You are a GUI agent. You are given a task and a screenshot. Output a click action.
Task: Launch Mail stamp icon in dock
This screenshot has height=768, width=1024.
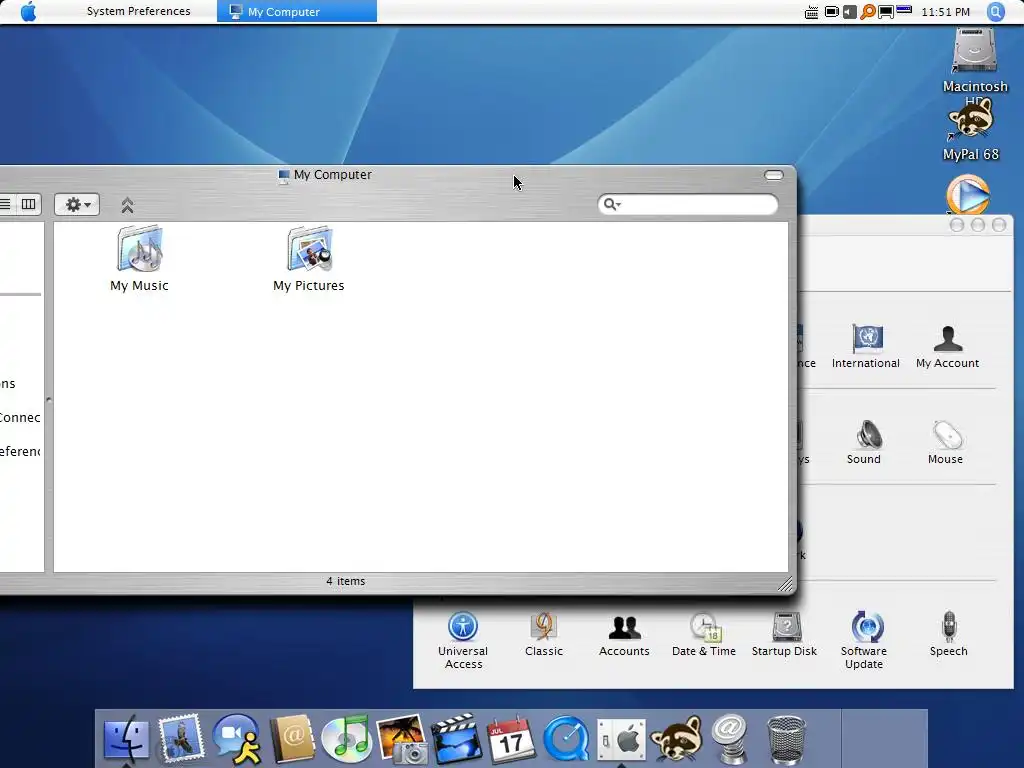click(x=181, y=738)
